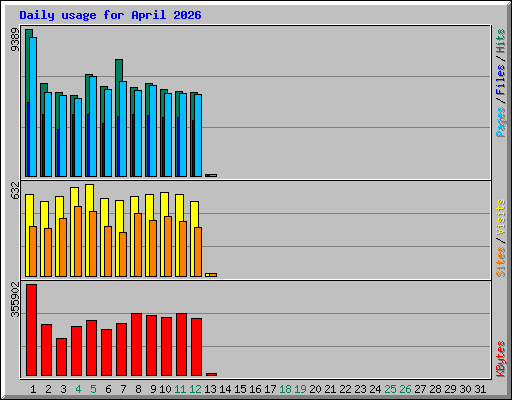Image resolution: width=512 pixels, height=400 pixels.
Task: Click day 15 on the x-axis
Action: [240, 389]
